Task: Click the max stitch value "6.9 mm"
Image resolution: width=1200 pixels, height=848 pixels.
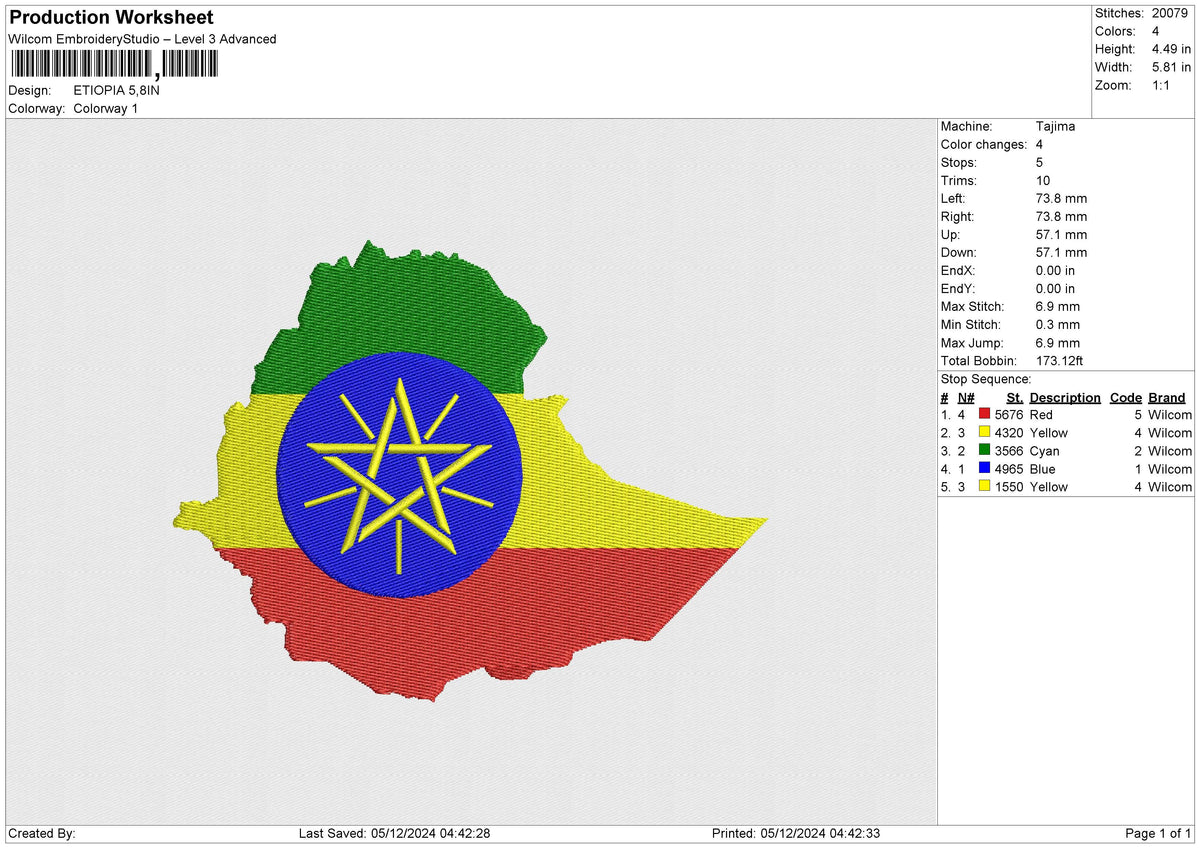Action: click(1058, 306)
